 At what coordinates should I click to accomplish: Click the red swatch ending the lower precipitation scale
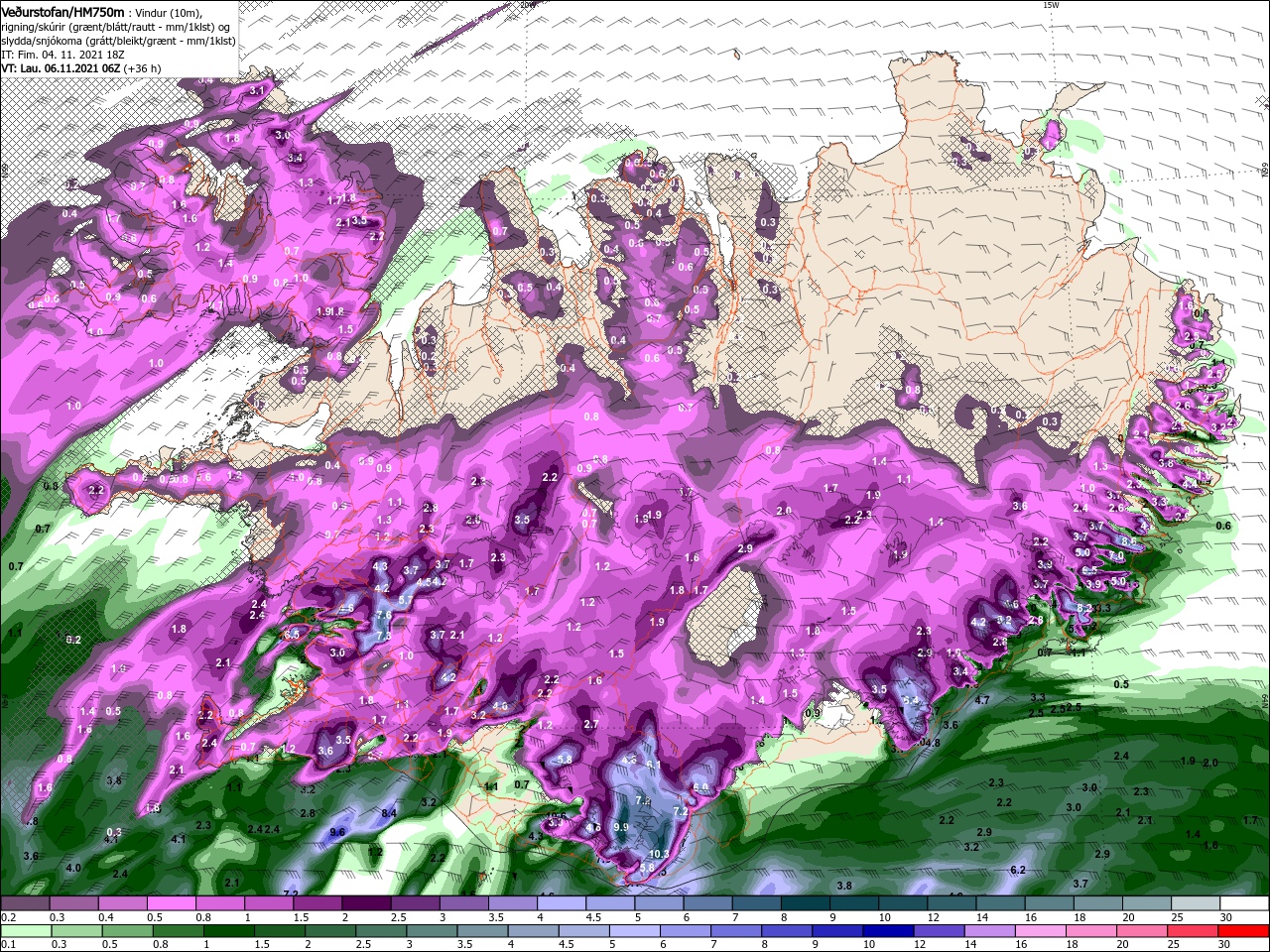[x=1243, y=931]
